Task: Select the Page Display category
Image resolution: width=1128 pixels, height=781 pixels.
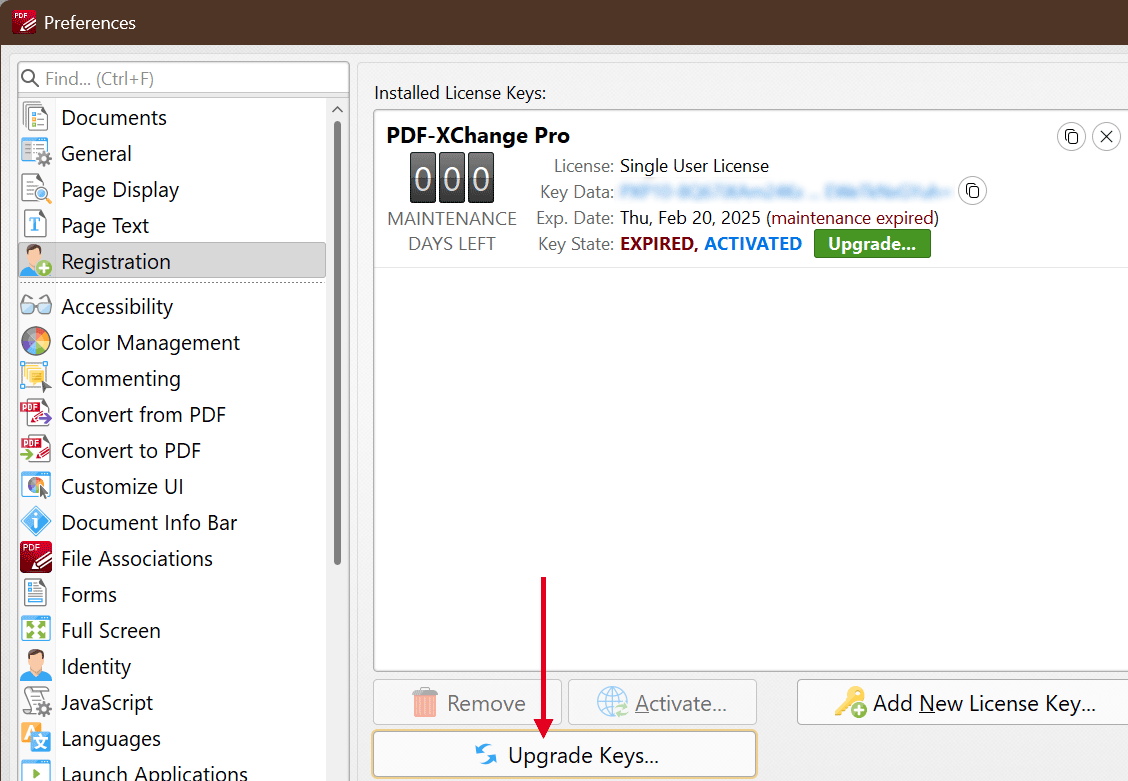Action: point(172,189)
